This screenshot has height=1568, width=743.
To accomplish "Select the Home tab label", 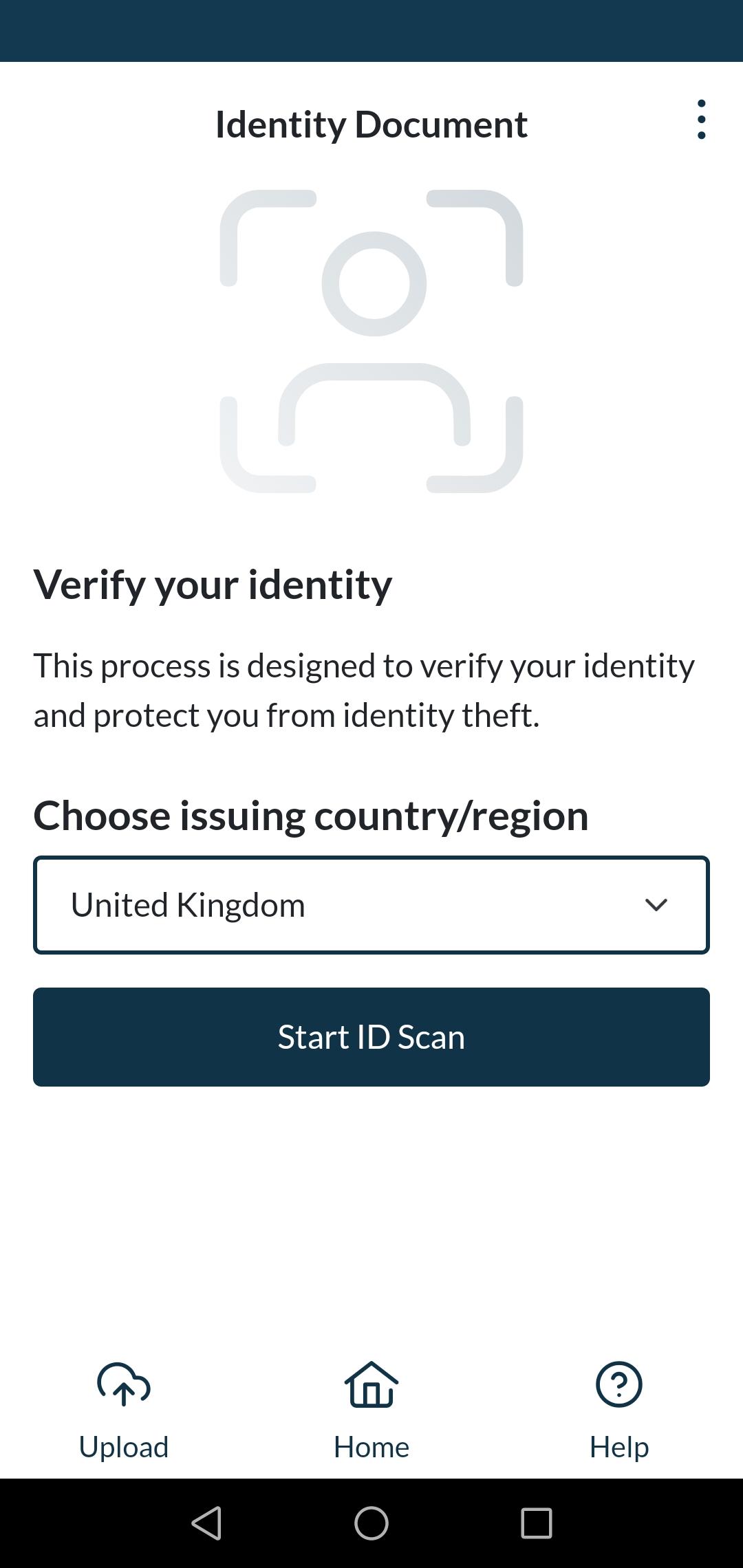I will tap(371, 1447).
